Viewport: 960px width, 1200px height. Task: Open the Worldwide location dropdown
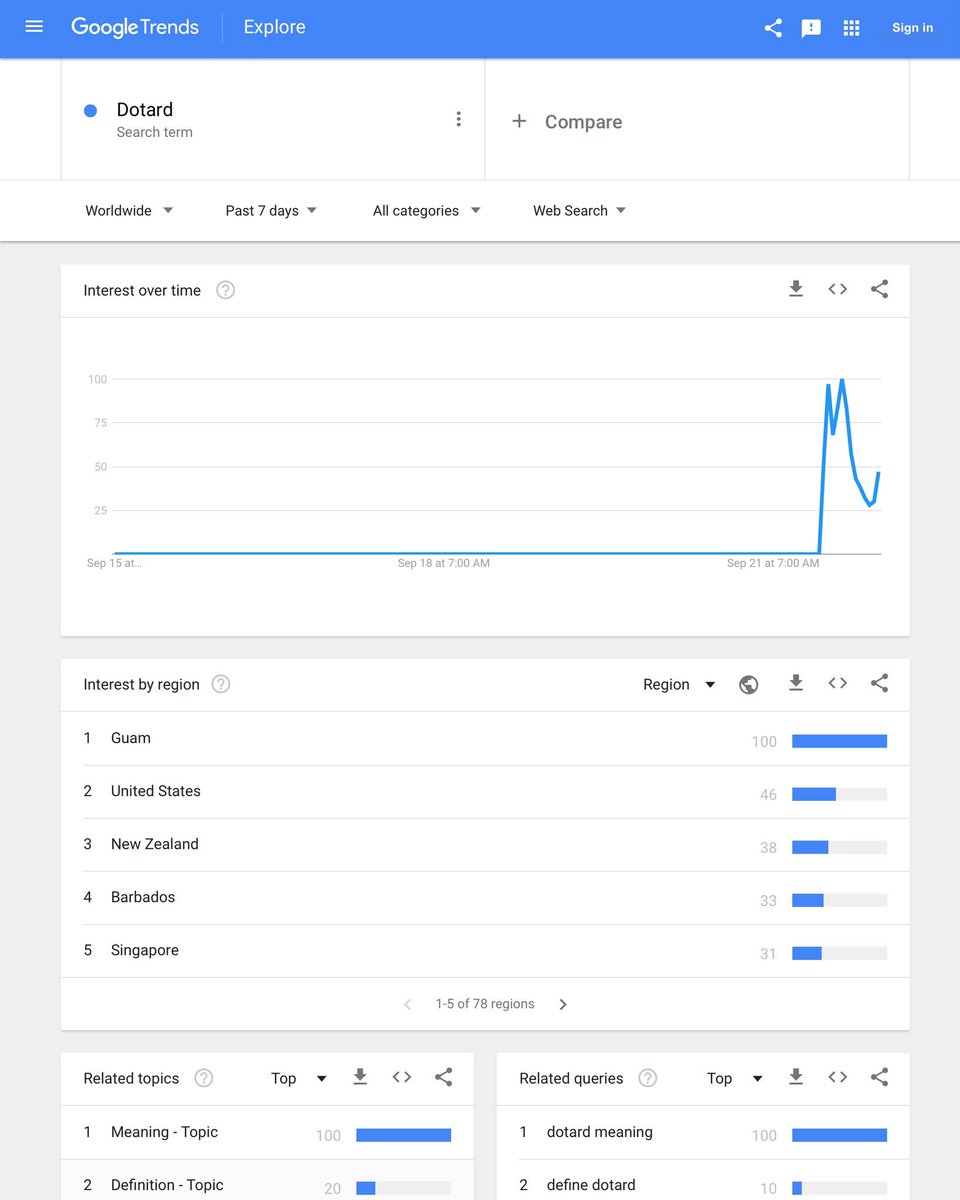pos(129,211)
